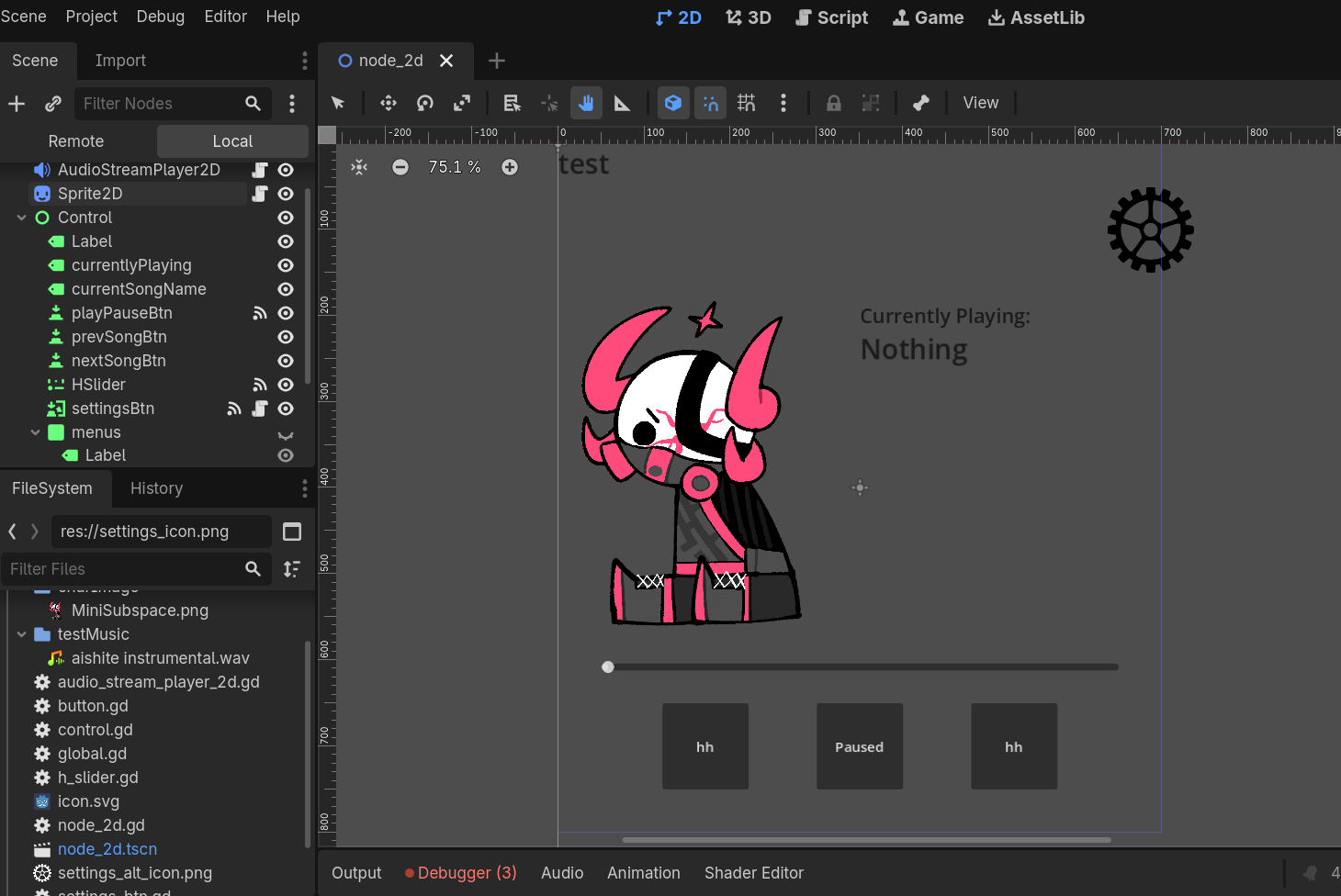Zoom in on the 2D viewport
Viewport: 1341px width, 896px height.
(x=510, y=167)
